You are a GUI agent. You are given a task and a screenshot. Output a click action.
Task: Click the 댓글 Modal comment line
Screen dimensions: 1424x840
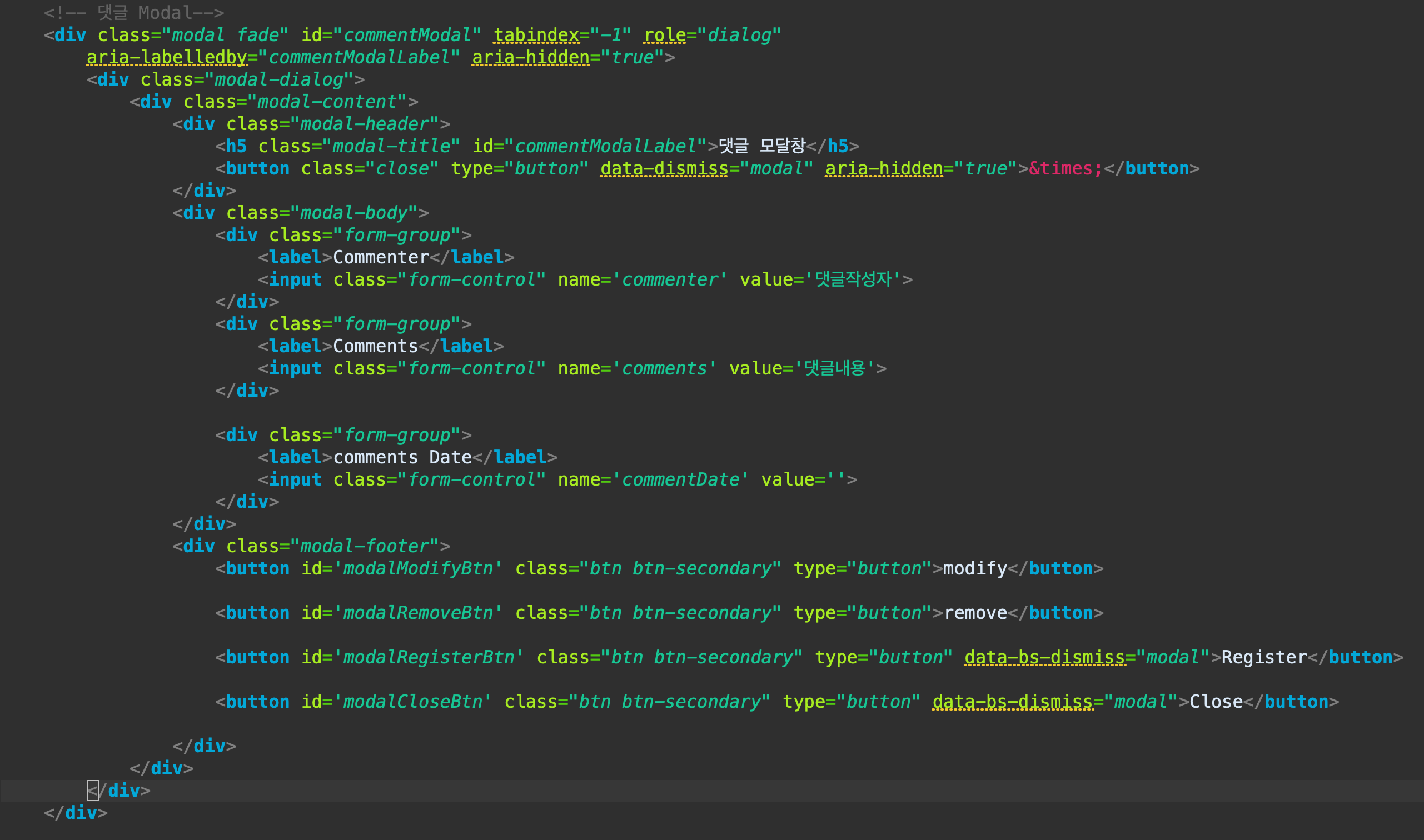tap(133, 12)
